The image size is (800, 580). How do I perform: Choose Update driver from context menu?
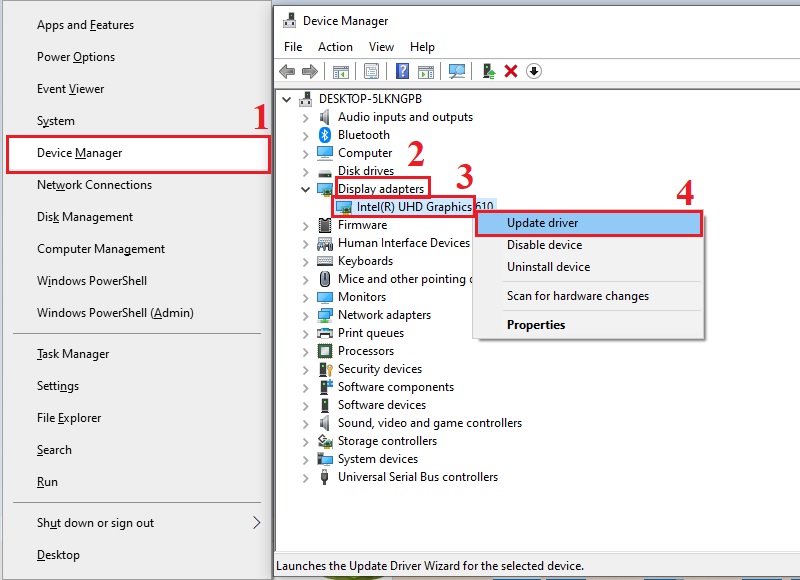click(589, 223)
